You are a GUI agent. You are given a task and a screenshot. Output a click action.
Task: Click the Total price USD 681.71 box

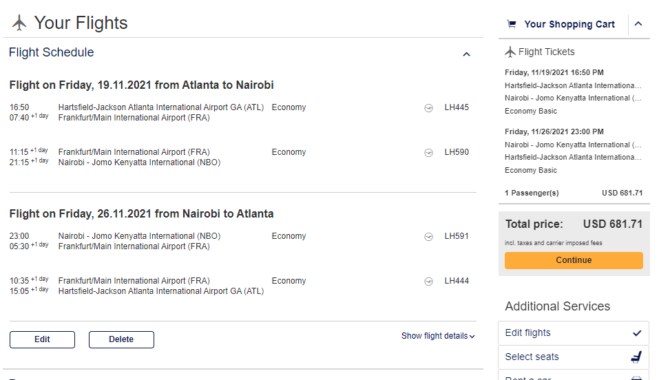point(574,244)
